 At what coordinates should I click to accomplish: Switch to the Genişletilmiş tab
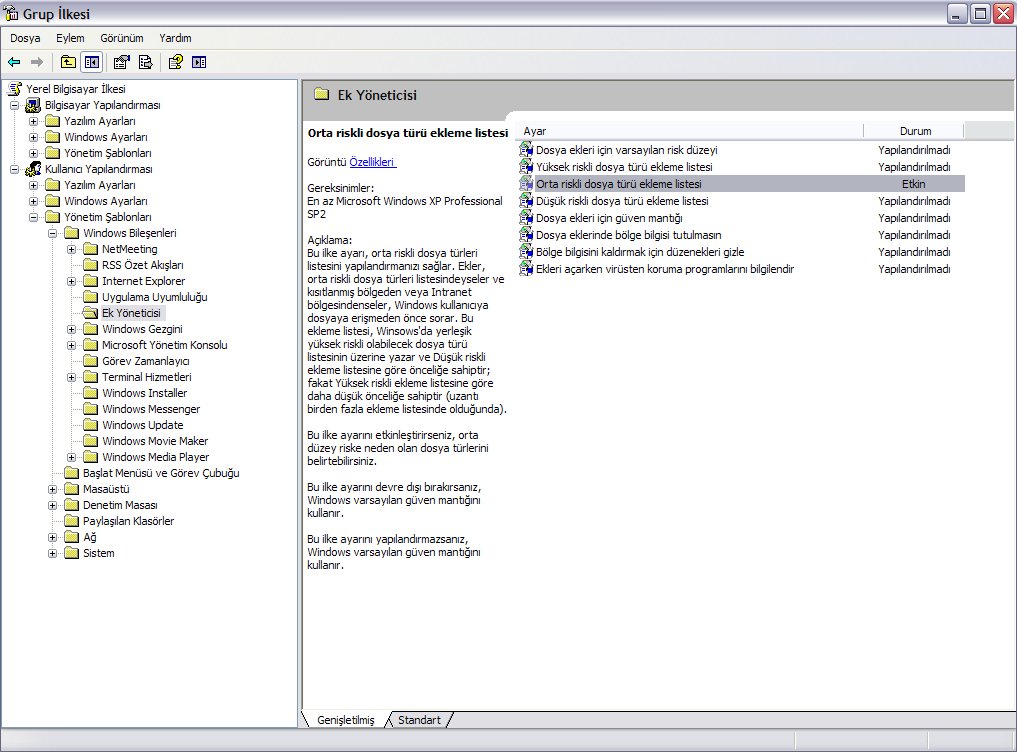point(346,720)
